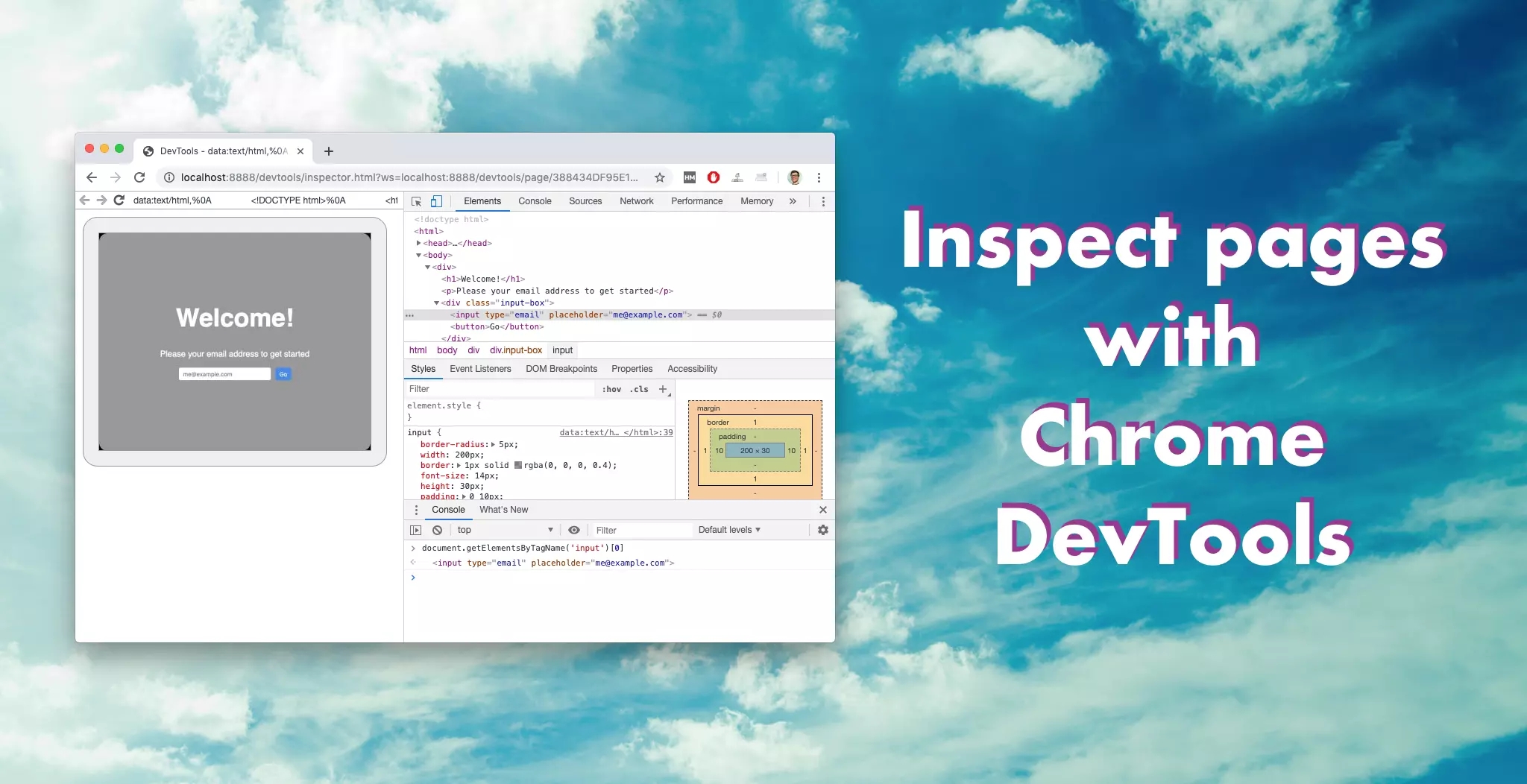Click the inner page forward arrow
1527x784 pixels.
point(101,200)
